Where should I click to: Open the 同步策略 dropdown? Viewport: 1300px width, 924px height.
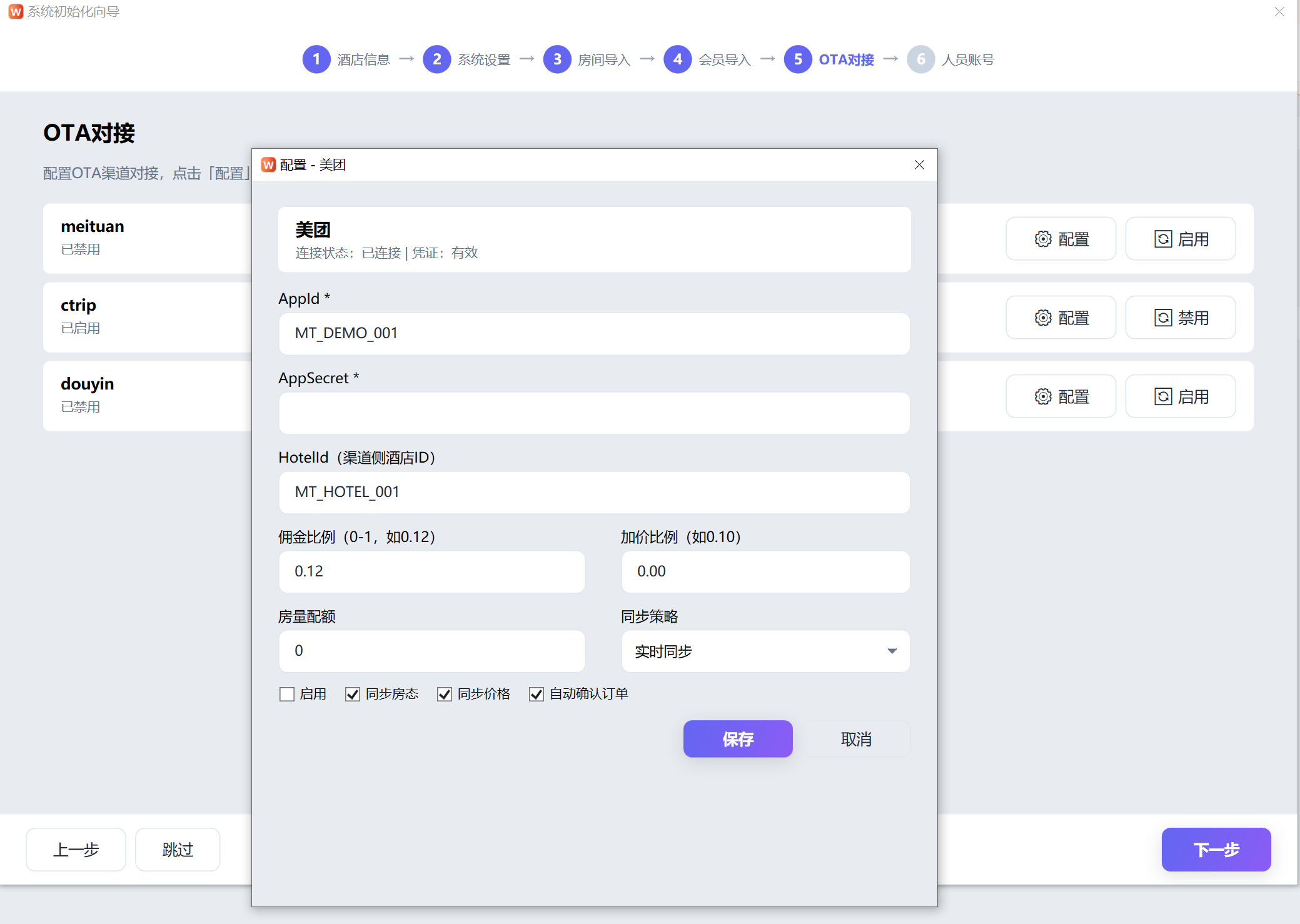pyautogui.click(x=765, y=651)
